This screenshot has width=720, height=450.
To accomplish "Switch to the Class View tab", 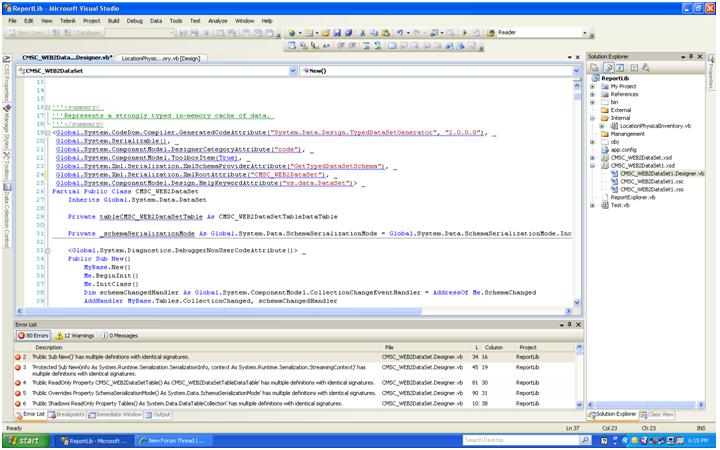I will coord(657,415).
